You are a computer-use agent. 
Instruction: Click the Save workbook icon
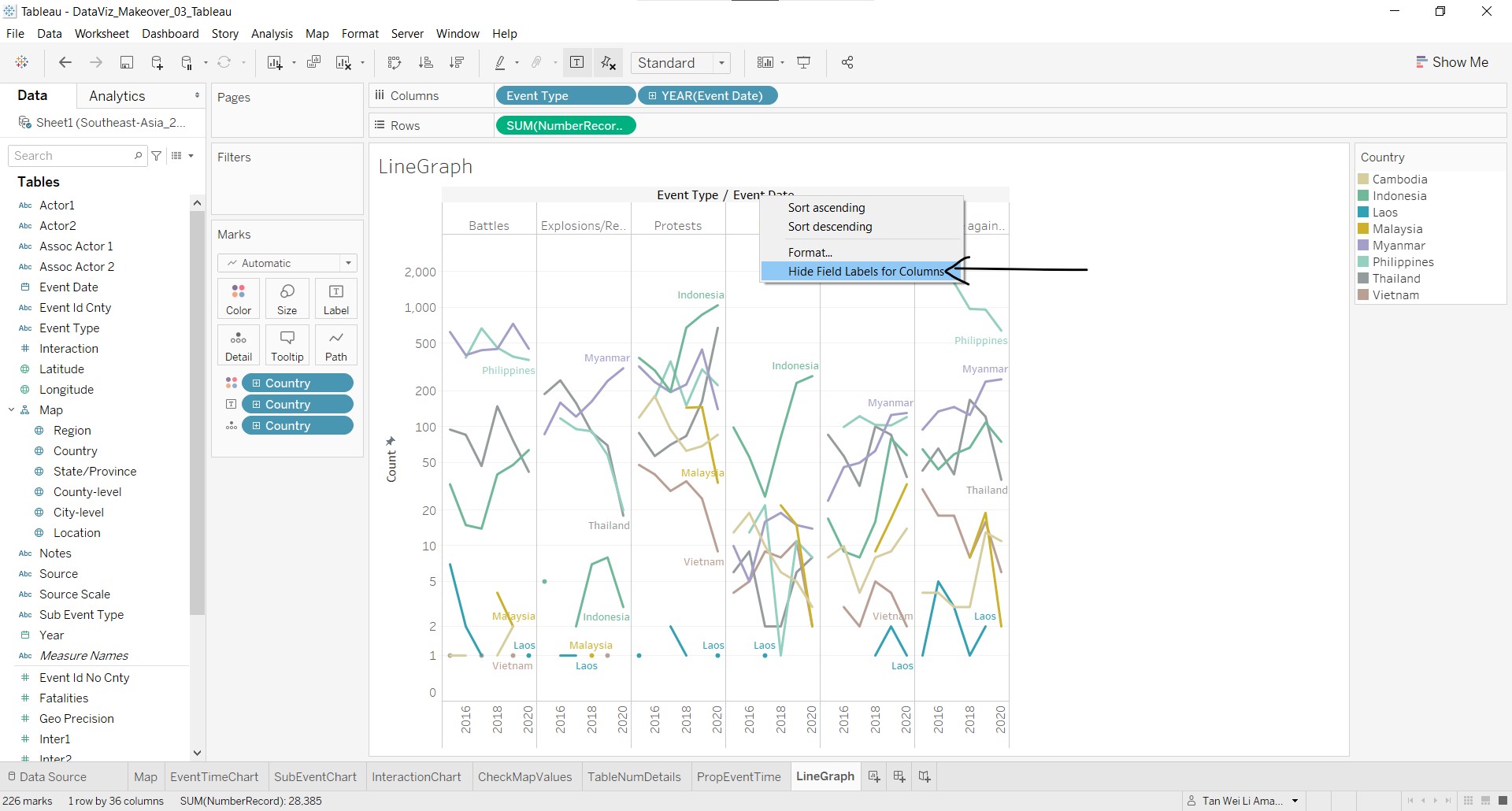(126, 63)
